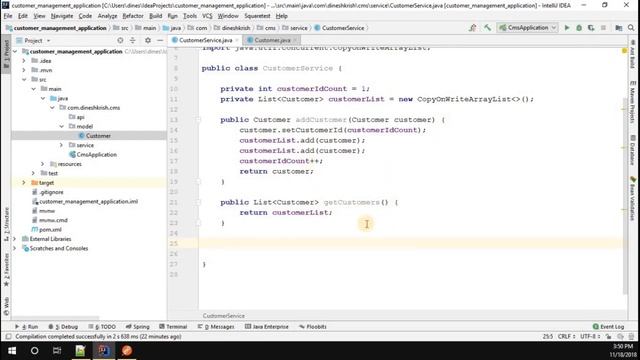The width and height of the screenshot is (640, 360).
Task: Run CmsApplication with the green play icon
Action: click(x=567, y=28)
